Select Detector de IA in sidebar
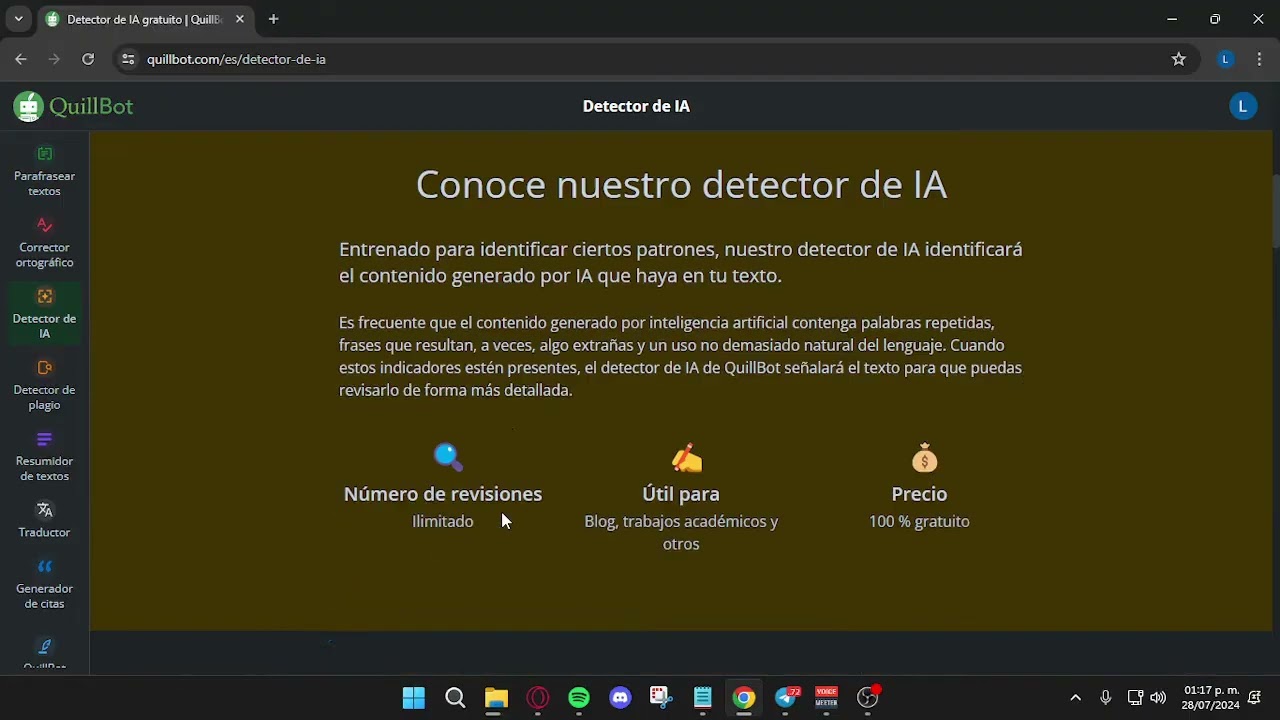The height and width of the screenshot is (720, 1280). point(44,313)
